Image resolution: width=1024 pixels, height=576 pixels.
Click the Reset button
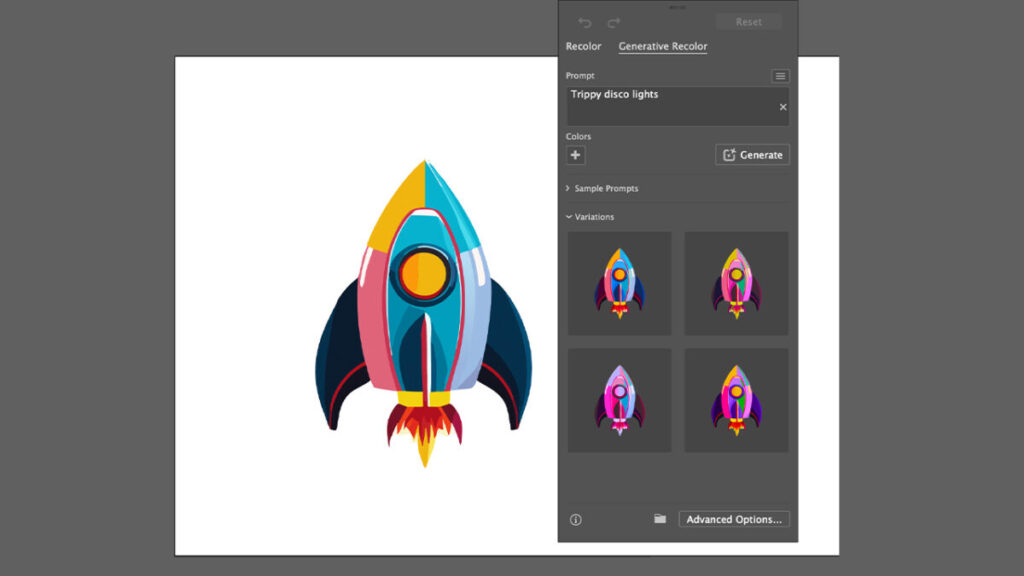tap(748, 22)
